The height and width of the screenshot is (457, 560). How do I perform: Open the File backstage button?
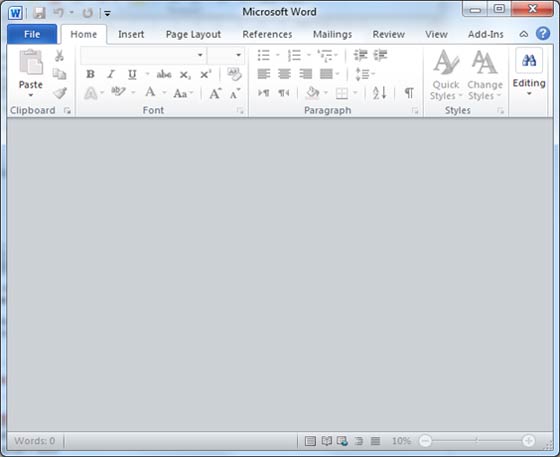(x=32, y=34)
